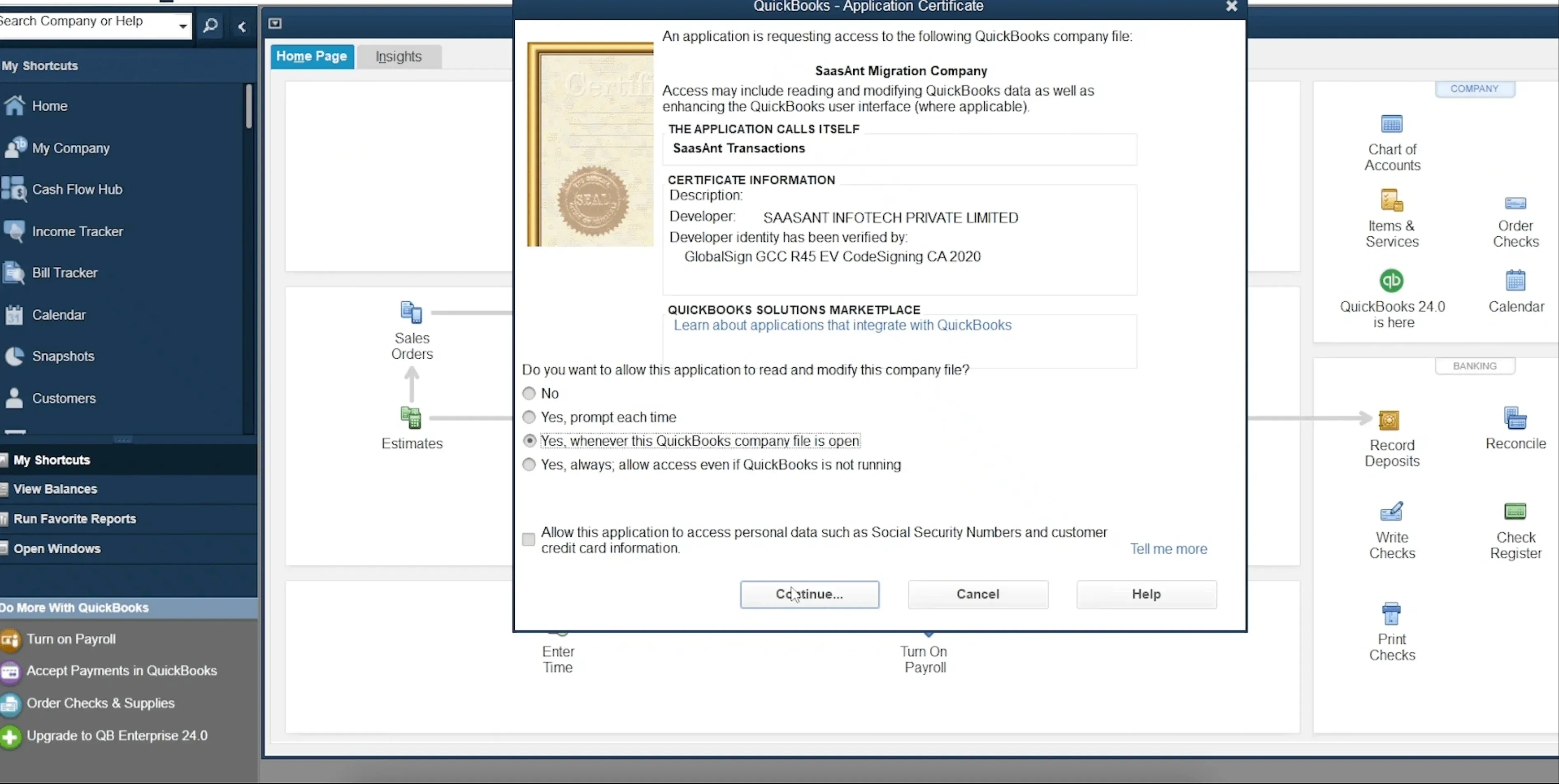This screenshot has height=784, width=1559.
Task: Check allow access to personal data
Action: pos(528,539)
